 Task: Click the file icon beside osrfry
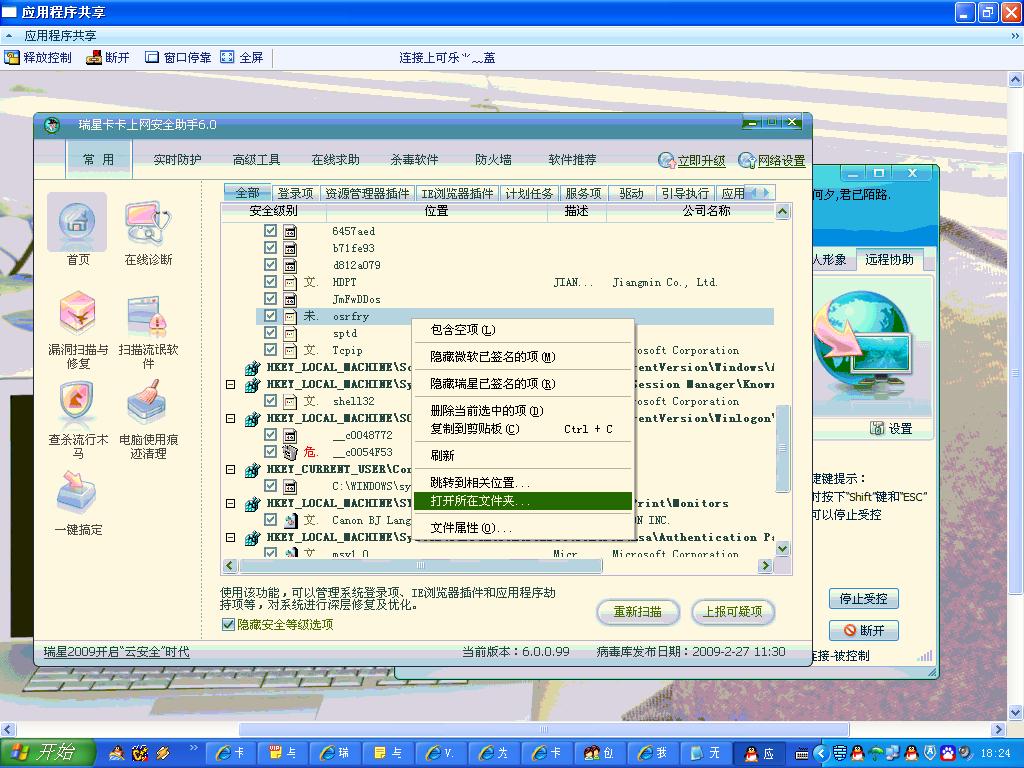[x=290, y=316]
